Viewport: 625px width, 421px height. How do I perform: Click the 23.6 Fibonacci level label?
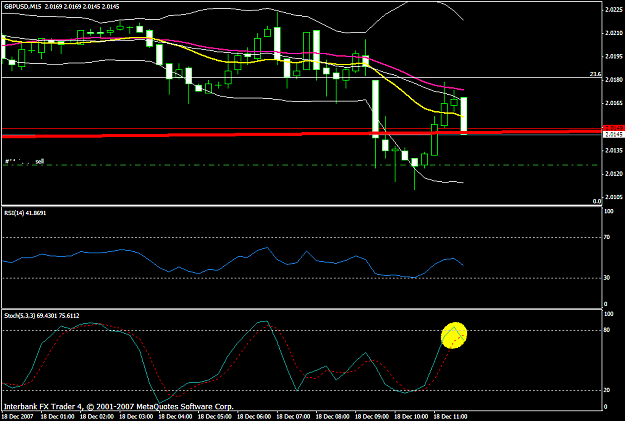coord(595,74)
